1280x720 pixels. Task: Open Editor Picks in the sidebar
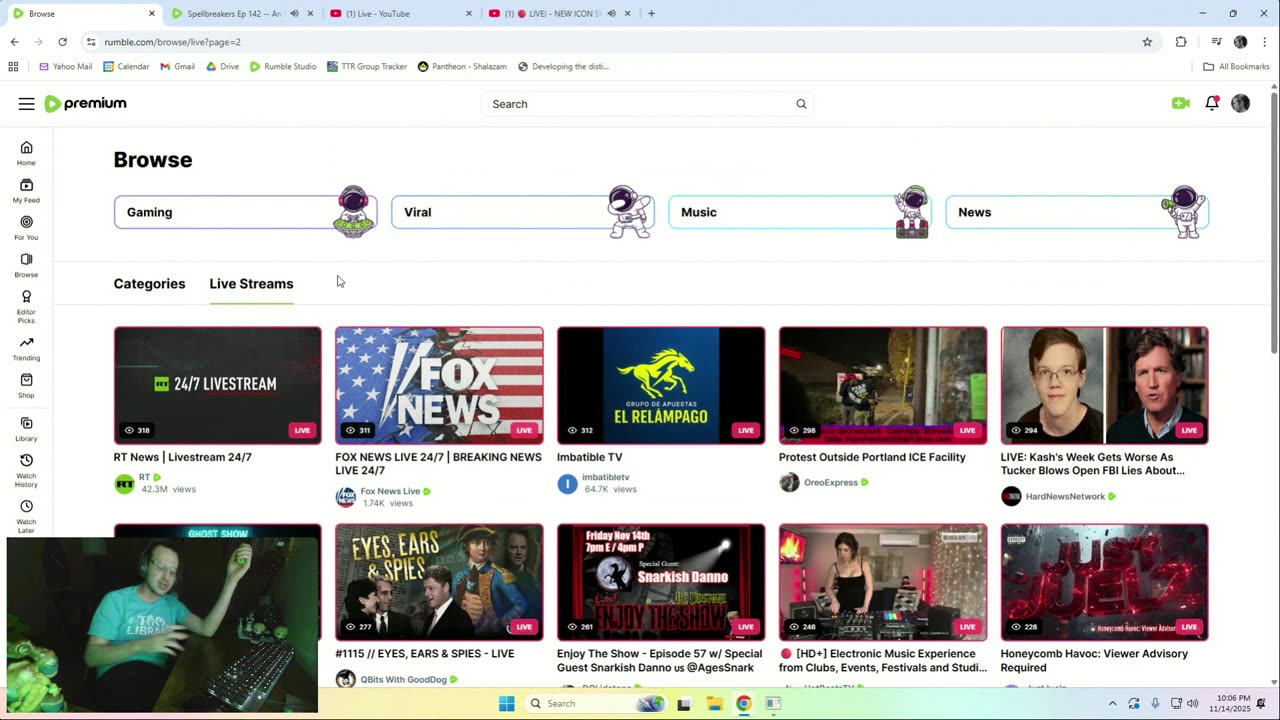[x=26, y=306]
